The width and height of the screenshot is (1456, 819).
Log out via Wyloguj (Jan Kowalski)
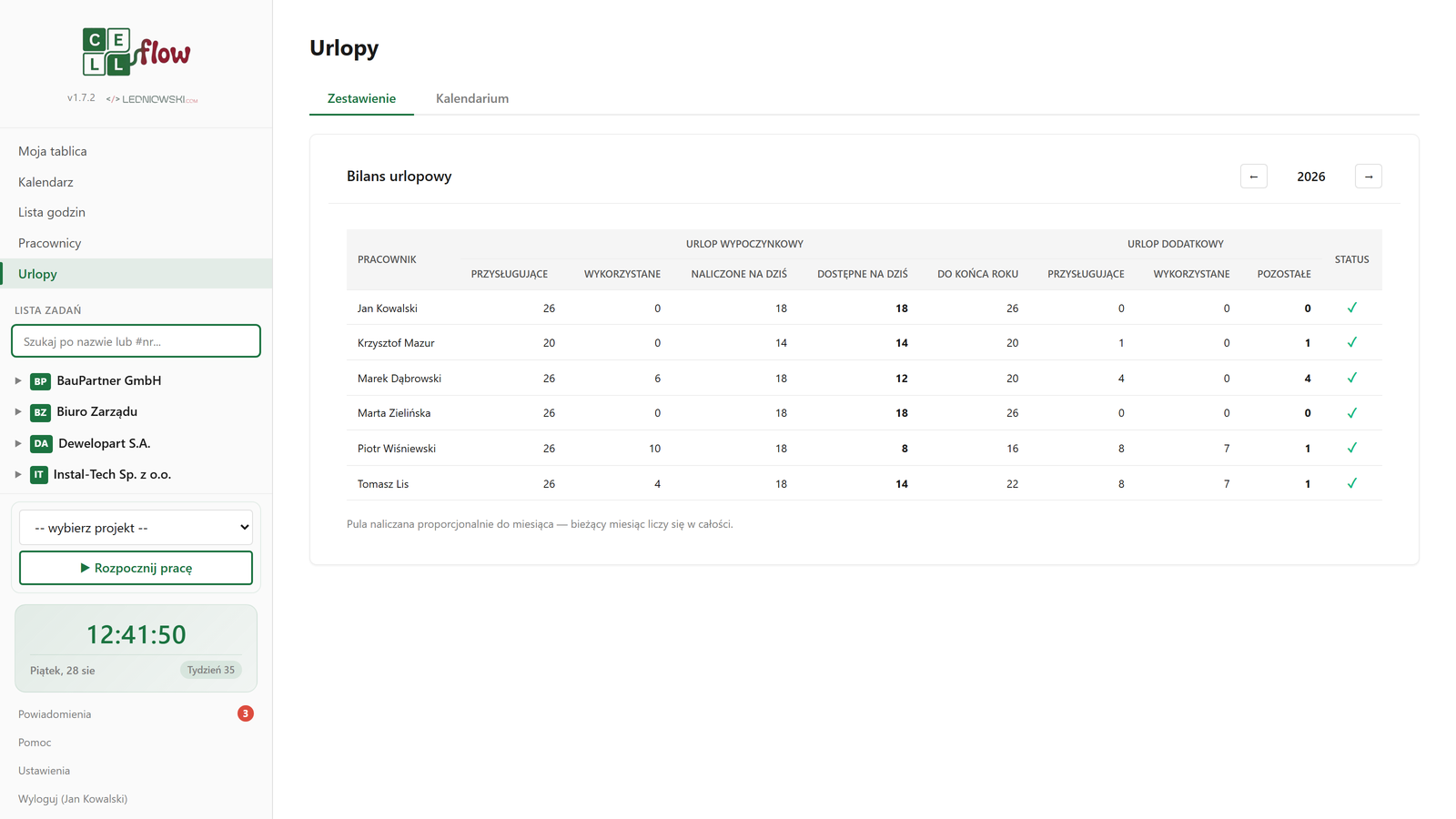(x=73, y=799)
